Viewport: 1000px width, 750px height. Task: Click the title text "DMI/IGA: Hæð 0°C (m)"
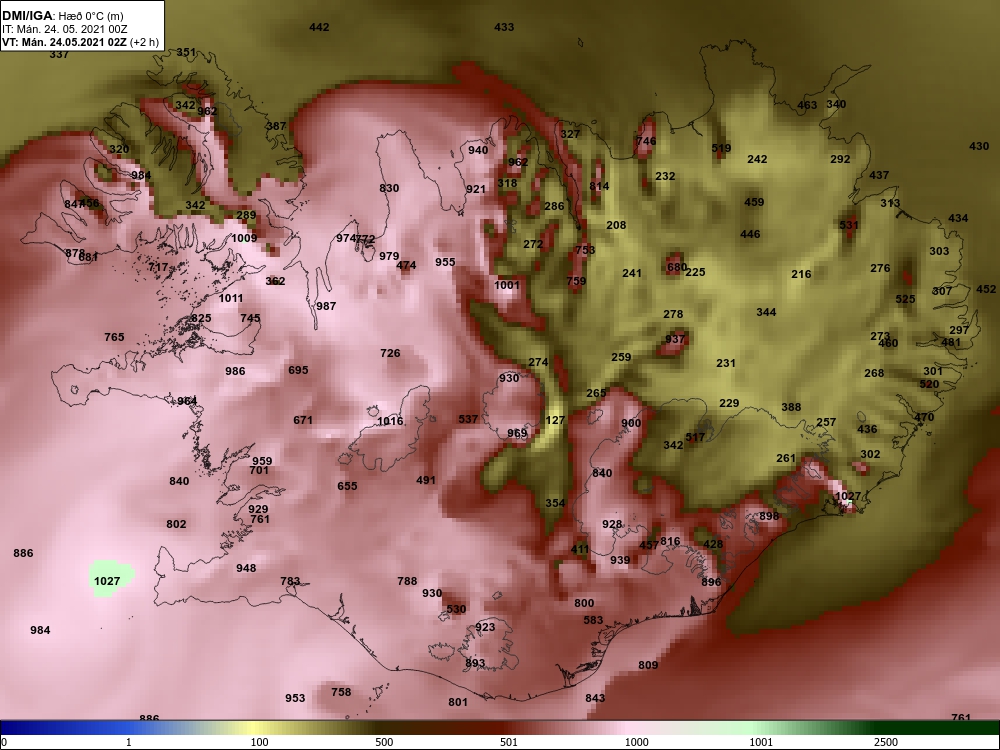pyautogui.click(x=63, y=16)
